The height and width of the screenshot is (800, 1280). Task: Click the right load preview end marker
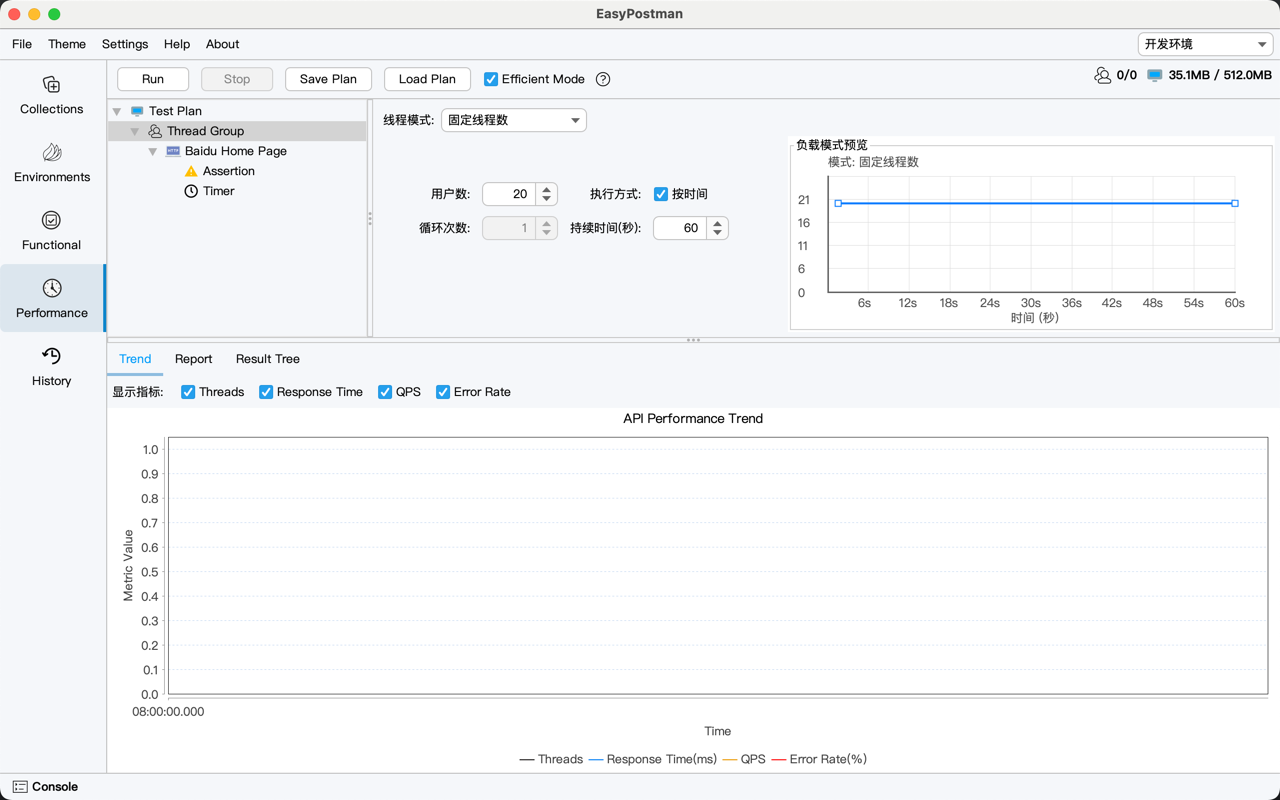1235,203
